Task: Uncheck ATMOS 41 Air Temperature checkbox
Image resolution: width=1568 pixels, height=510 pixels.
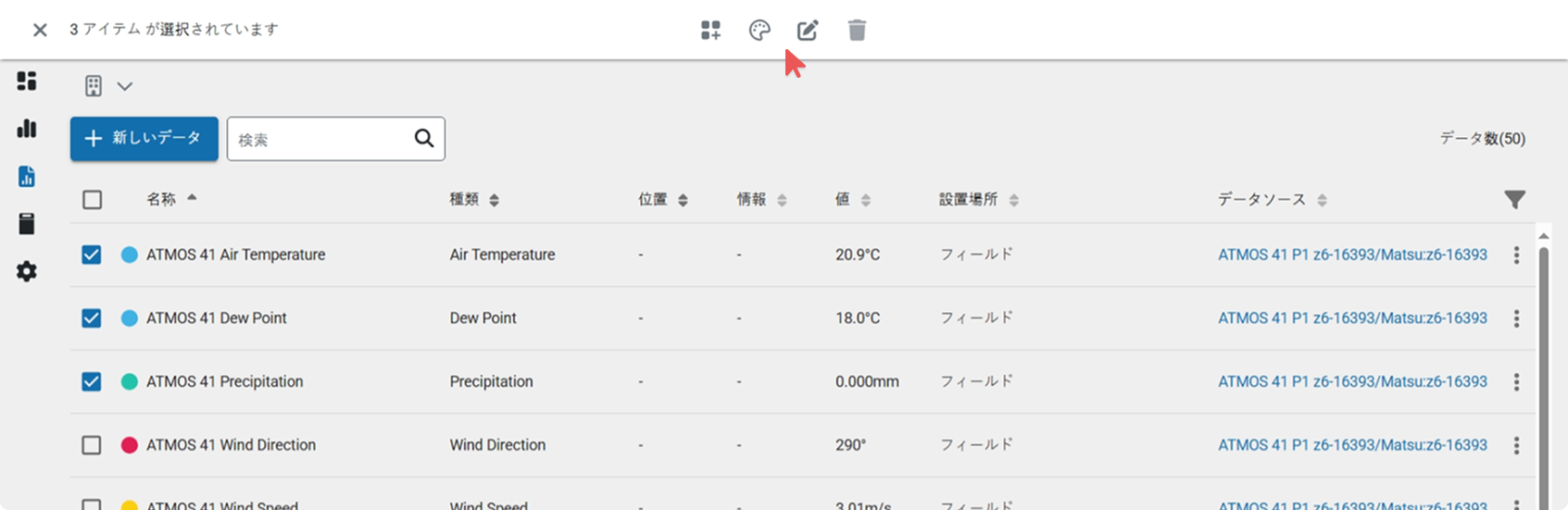Action: click(92, 255)
